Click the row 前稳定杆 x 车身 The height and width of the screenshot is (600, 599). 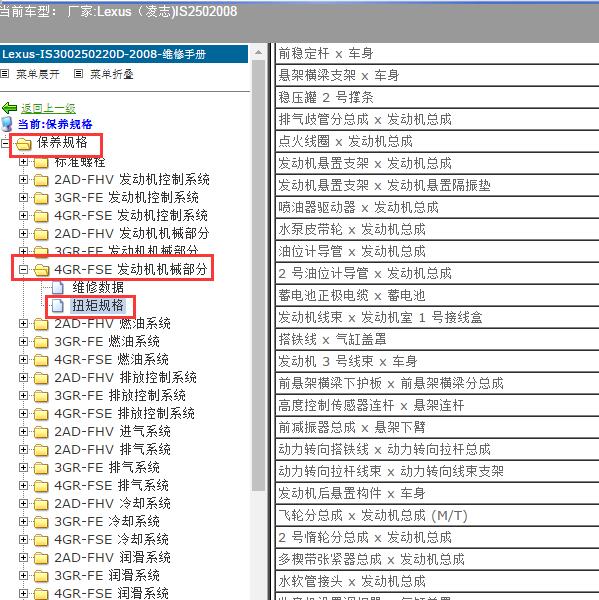pyautogui.click(x=437, y=54)
